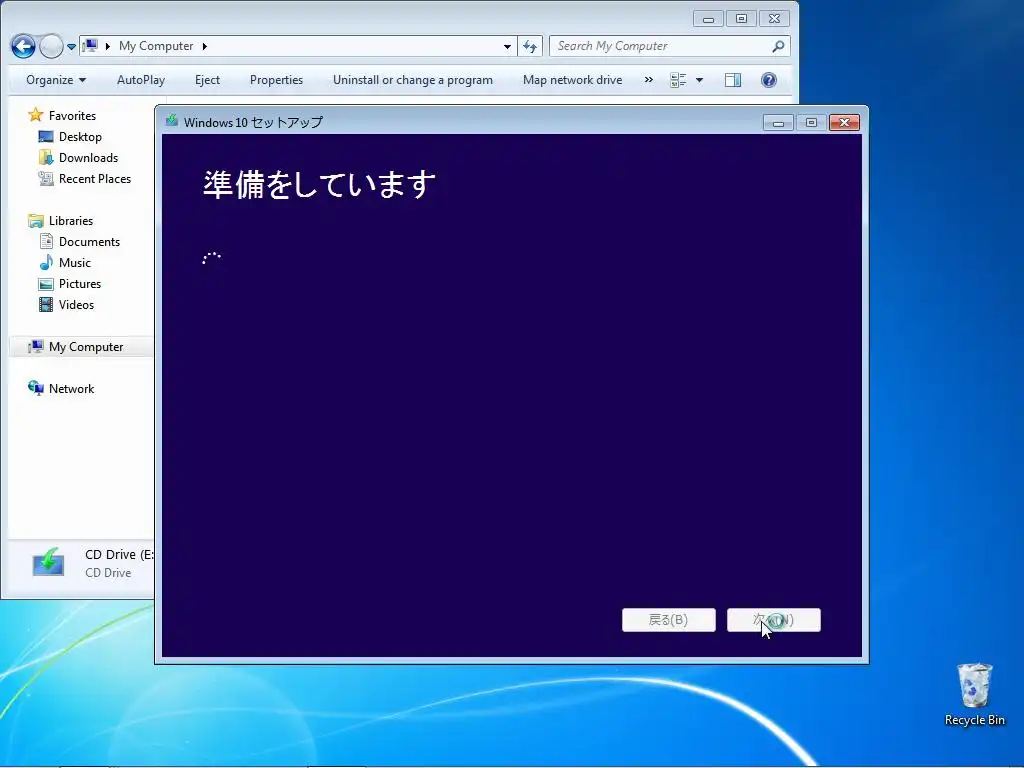Refresh the My Computer view
The image size is (1024, 768).
[x=530, y=46]
